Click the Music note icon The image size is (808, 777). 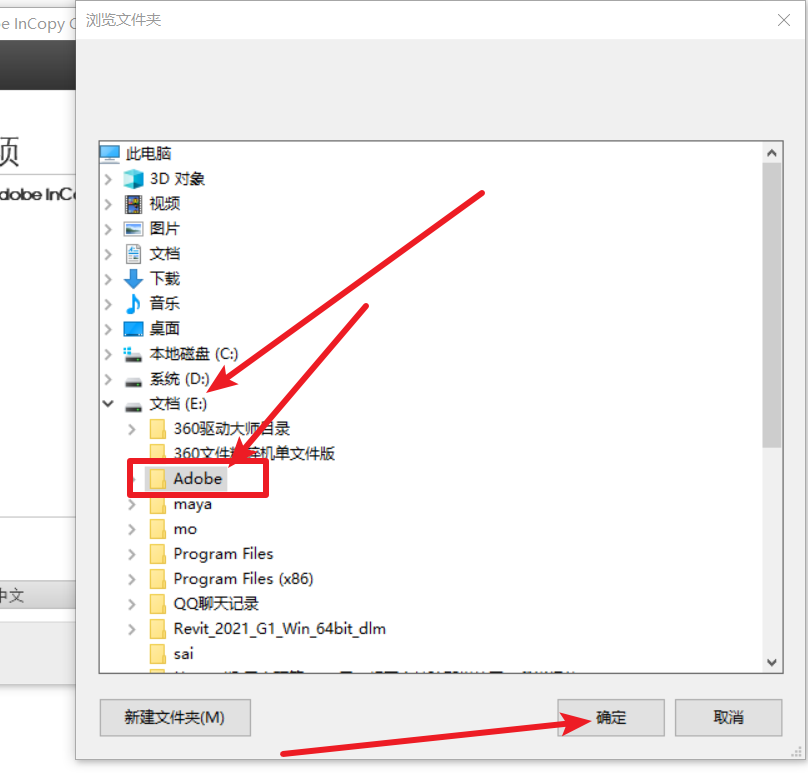133,303
